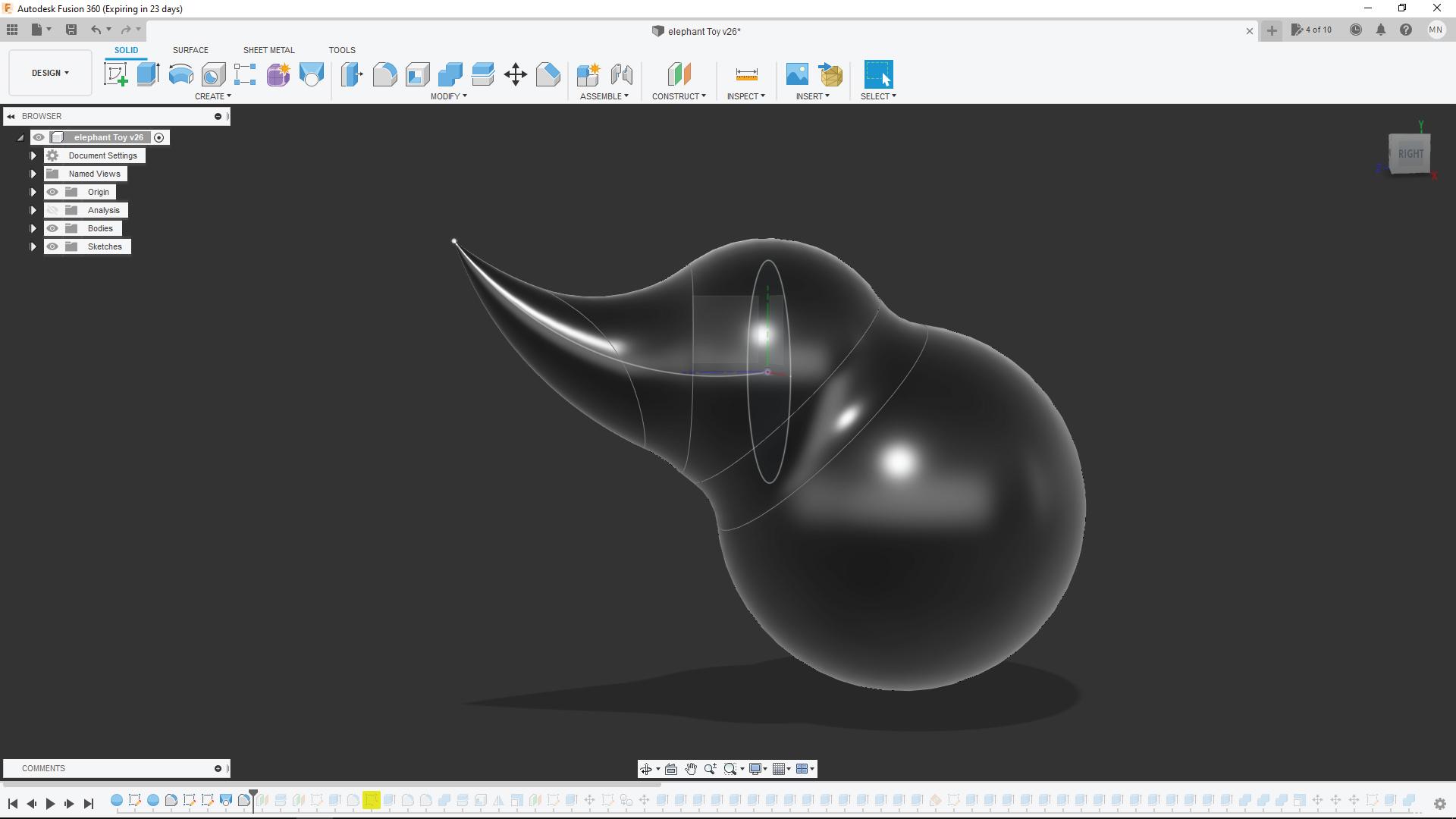Select the Create Form tool
Image resolution: width=1456 pixels, height=819 pixels.
(x=278, y=74)
